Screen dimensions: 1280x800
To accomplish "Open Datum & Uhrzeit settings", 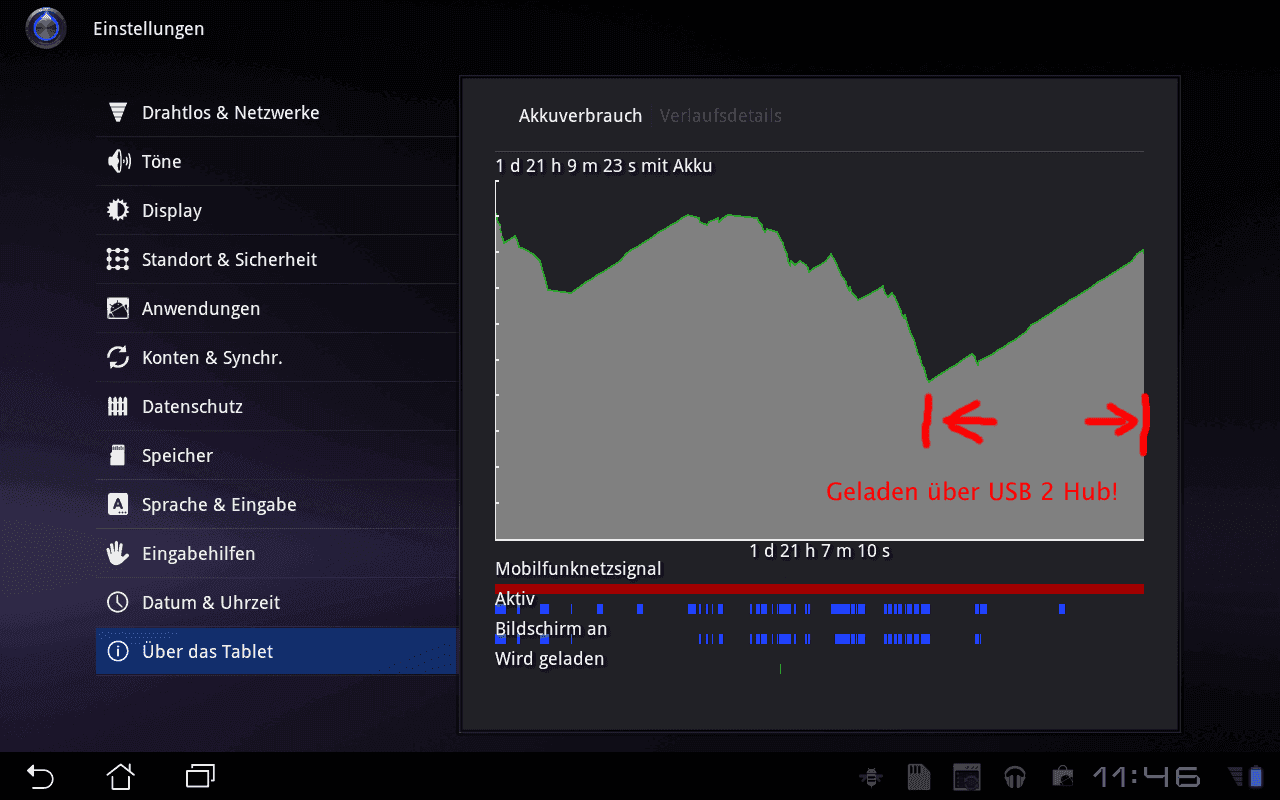I will coord(276,602).
